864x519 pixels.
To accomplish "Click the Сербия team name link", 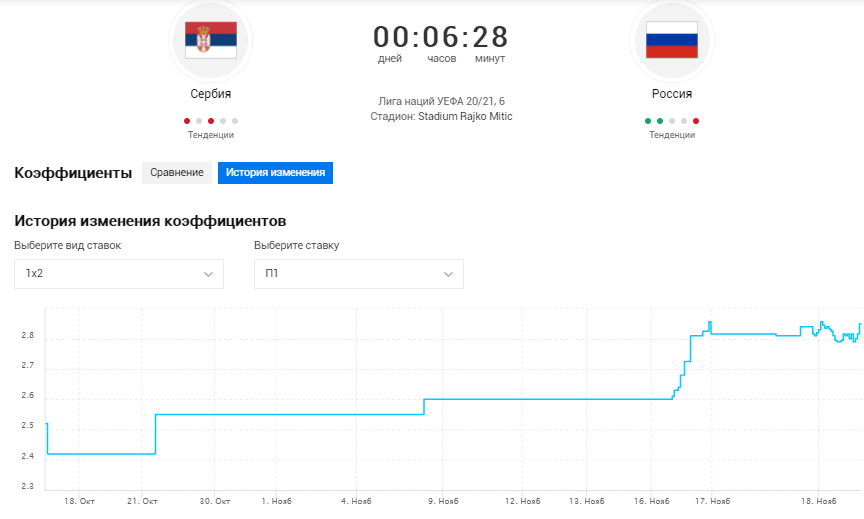I will click(211, 94).
